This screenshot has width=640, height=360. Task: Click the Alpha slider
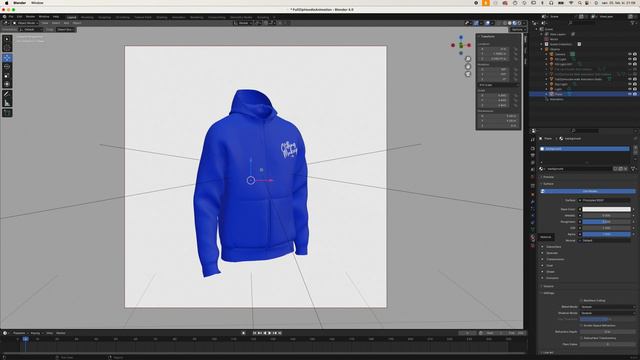(606, 234)
